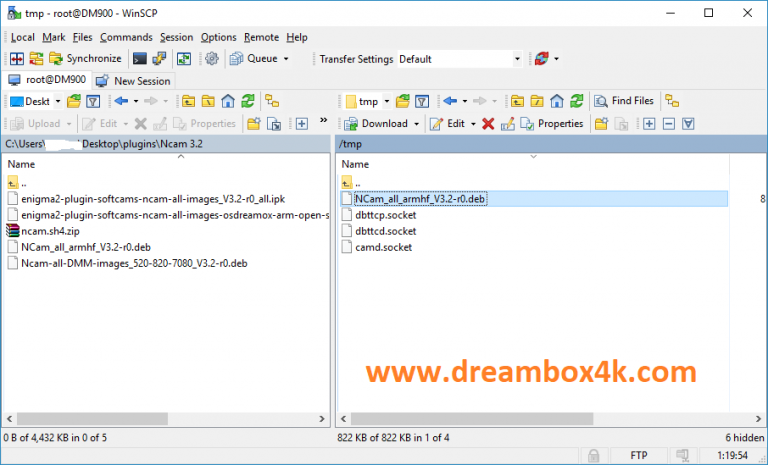
Task: Click the remote Rename icon
Action: coord(507,124)
